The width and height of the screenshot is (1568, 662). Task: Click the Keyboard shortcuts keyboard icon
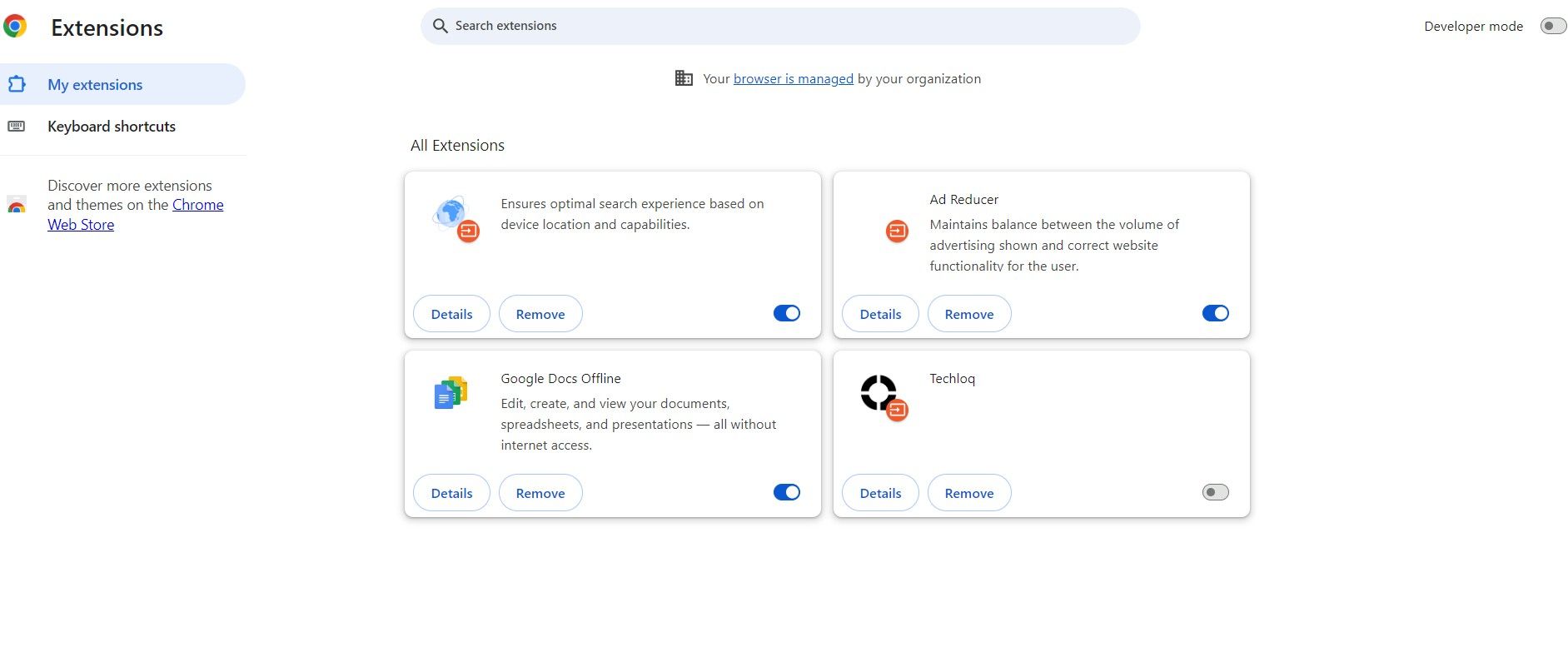click(x=17, y=127)
